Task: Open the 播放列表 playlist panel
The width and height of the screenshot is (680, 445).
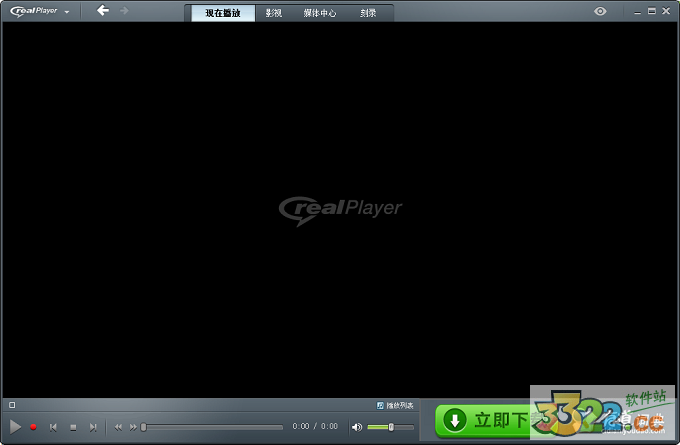Action: click(395, 406)
